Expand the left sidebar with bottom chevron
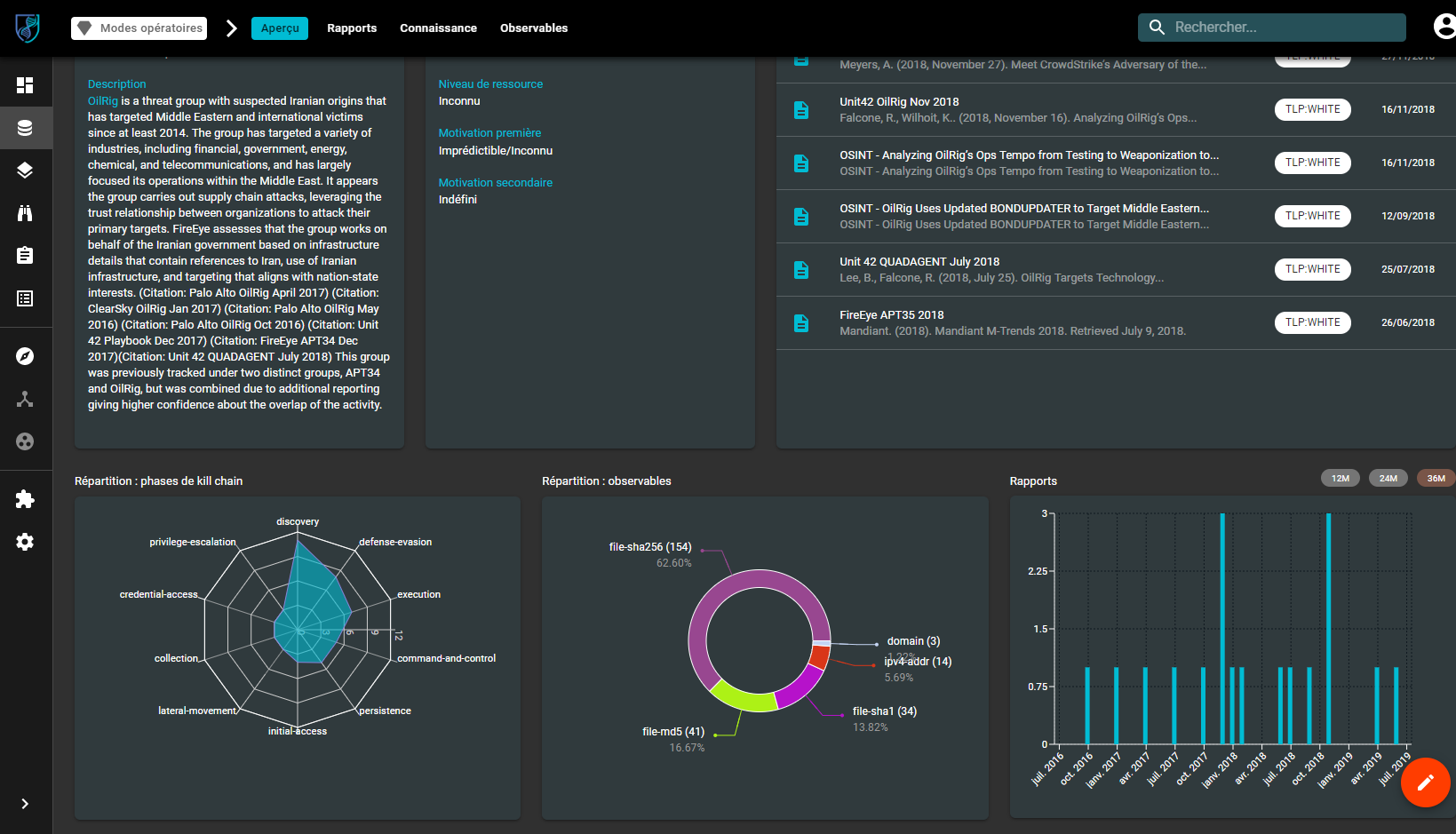Screen dimensions: 1456x834 (25, 804)
